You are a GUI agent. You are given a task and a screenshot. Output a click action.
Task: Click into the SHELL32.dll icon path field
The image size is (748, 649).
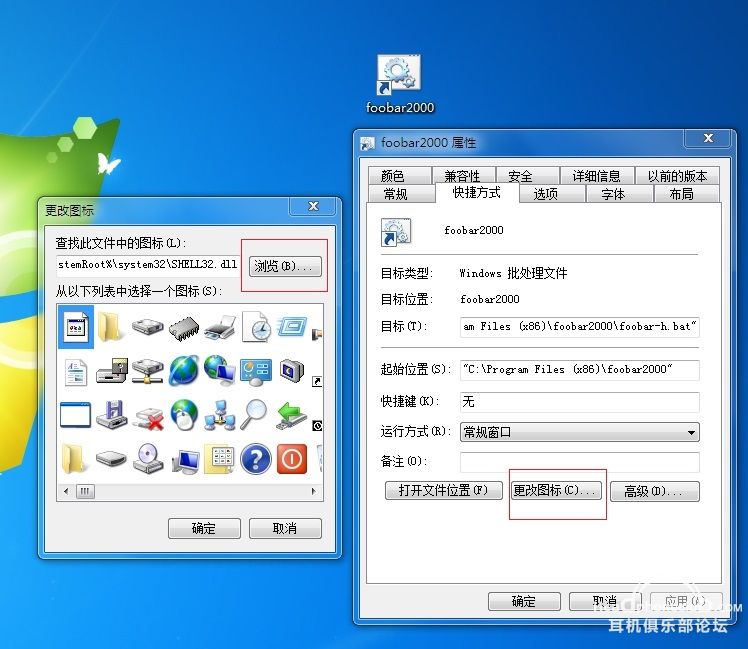pyautogui.click(x=148, y=265)
